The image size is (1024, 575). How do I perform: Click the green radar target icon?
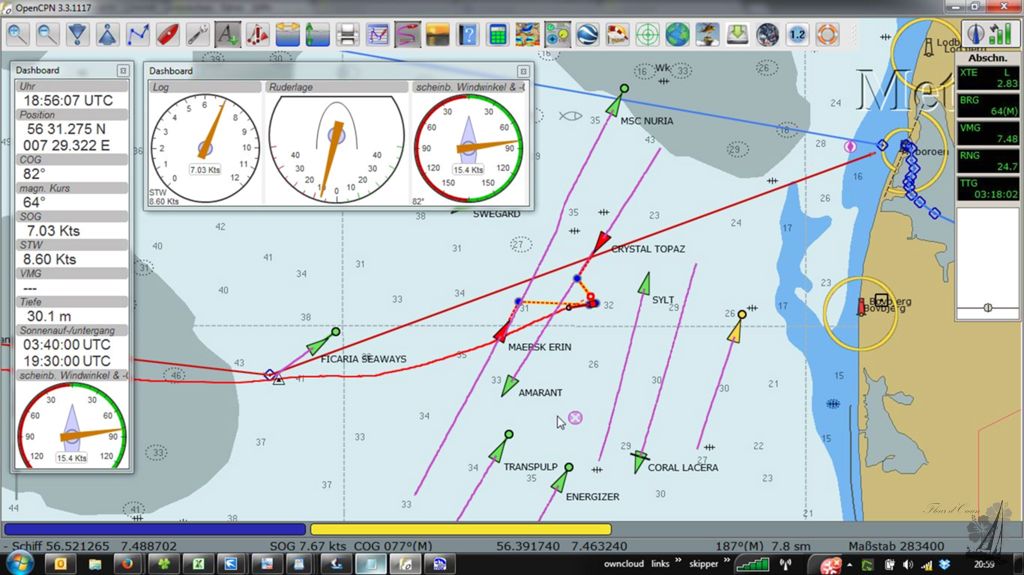pos(648,34)
